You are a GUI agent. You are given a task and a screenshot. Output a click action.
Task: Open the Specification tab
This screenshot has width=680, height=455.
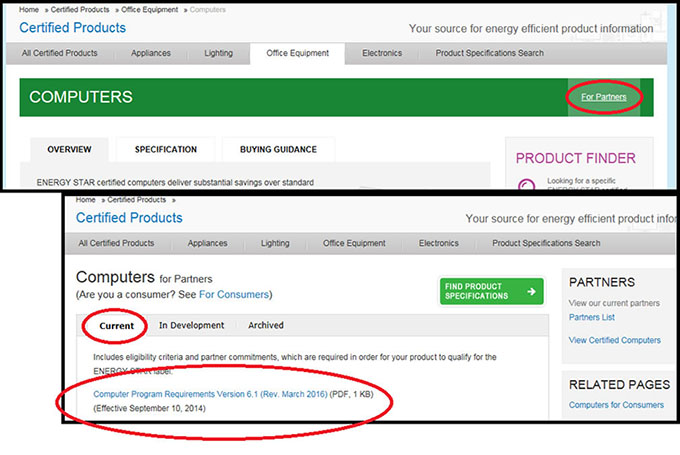[x=166, y=149]
